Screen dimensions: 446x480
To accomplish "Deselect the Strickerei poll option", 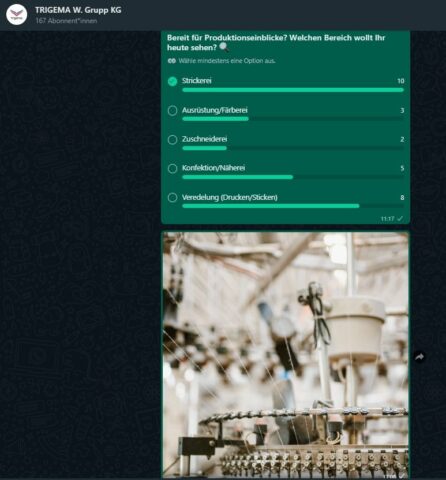I will [172, 81].
